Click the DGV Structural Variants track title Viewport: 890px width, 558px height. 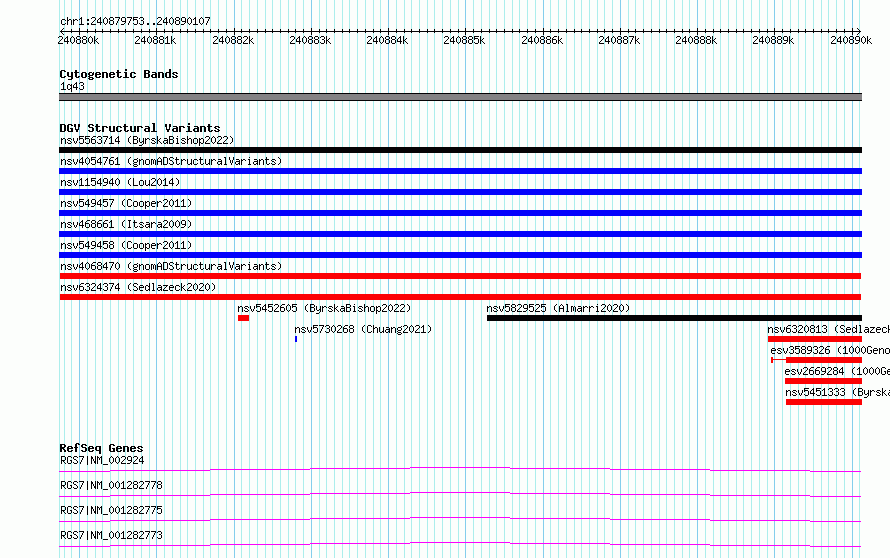140,128
